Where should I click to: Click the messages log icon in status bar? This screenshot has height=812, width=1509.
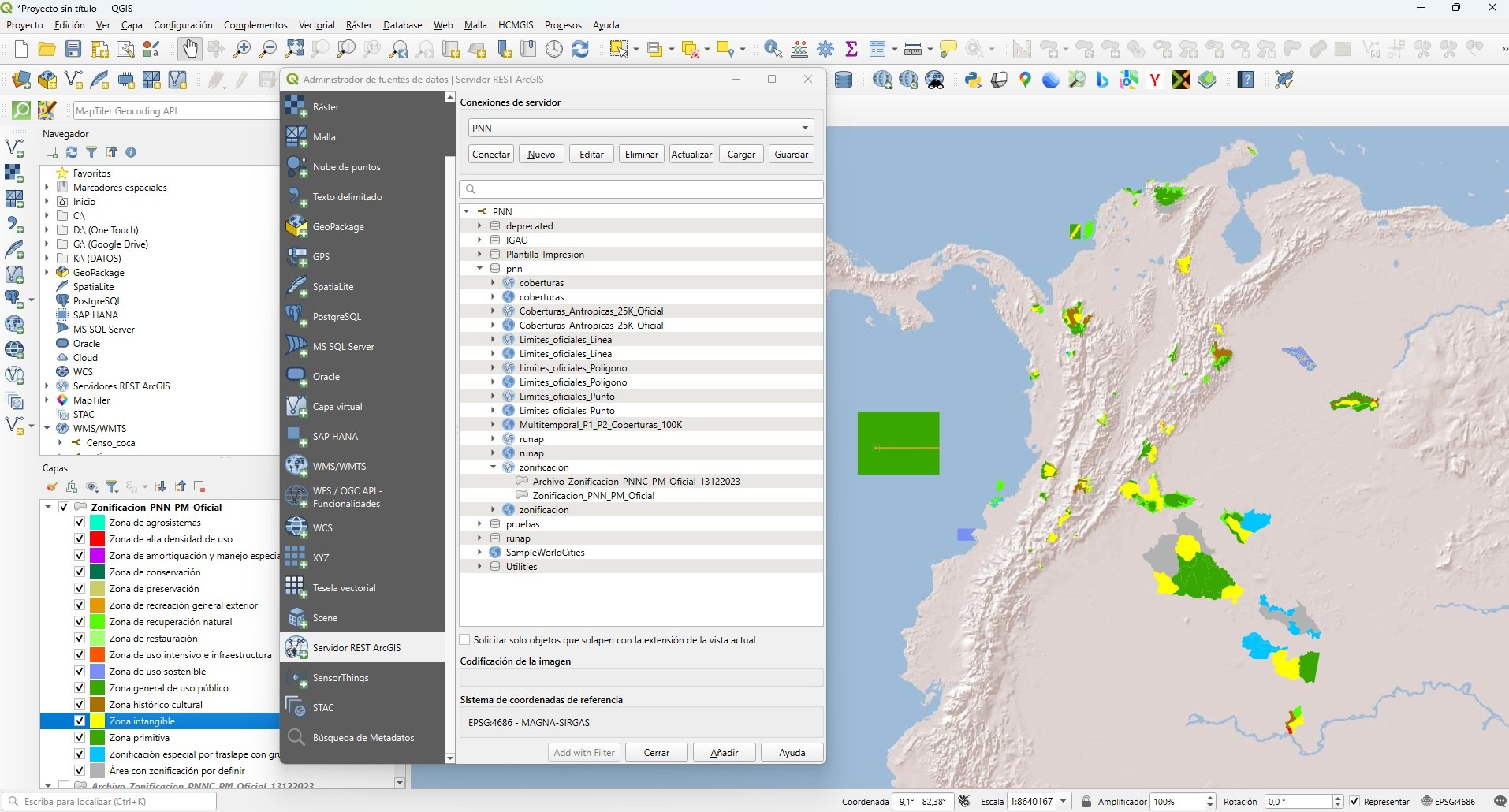click(1499, 801)
